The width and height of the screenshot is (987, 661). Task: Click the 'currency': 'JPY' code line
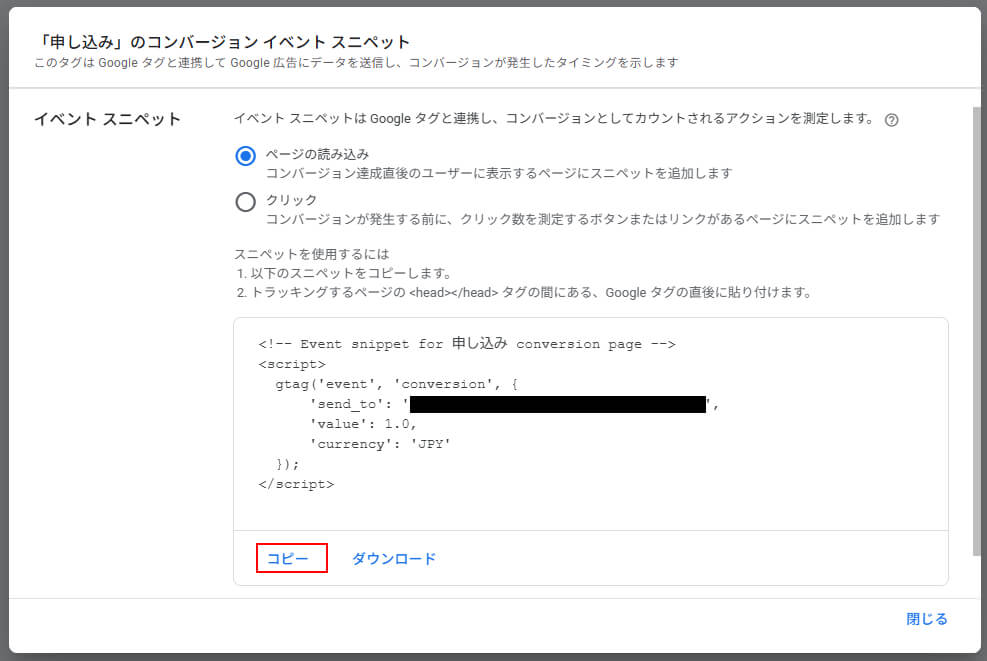click(x=380, y=444)
